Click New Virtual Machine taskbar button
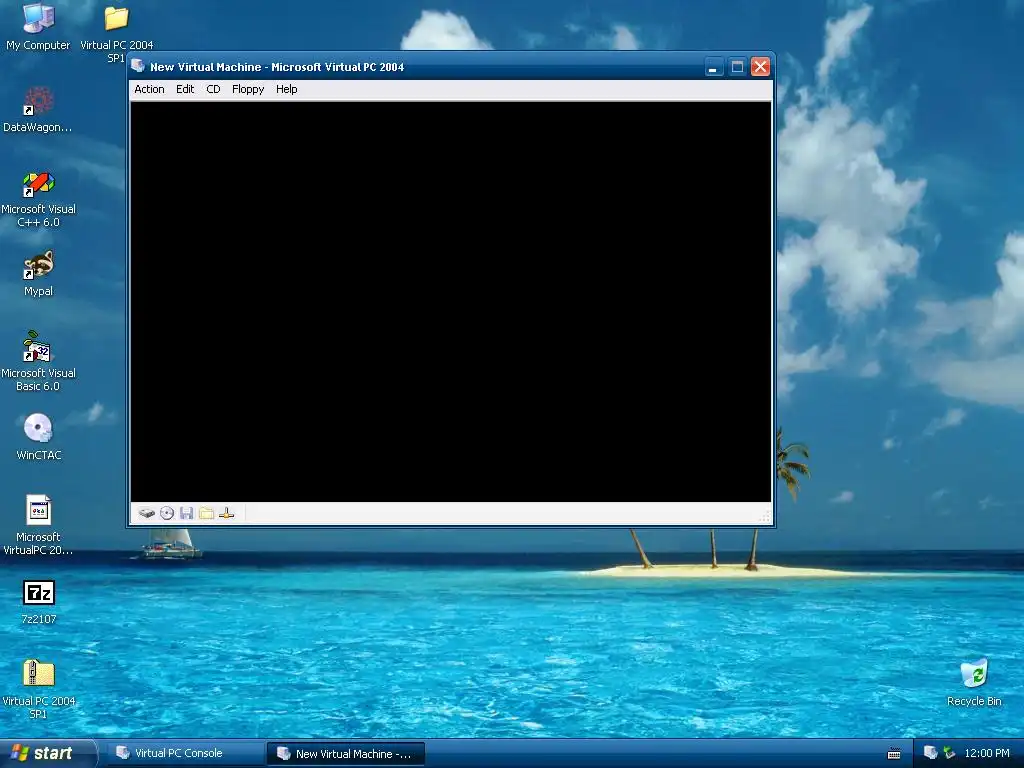Screen dimensions: 1024x768 point(346,754)
